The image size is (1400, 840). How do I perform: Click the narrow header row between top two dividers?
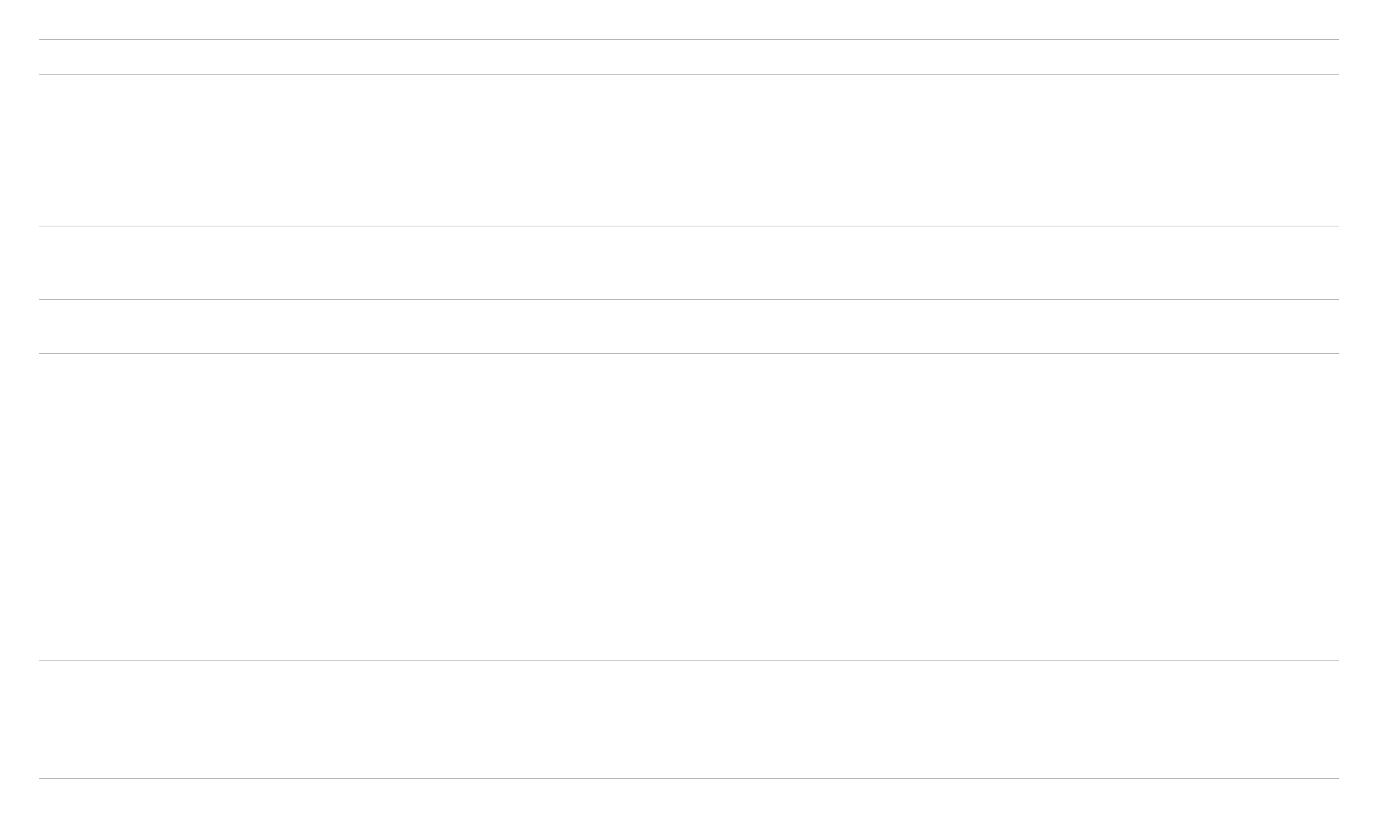pos(688,57)
